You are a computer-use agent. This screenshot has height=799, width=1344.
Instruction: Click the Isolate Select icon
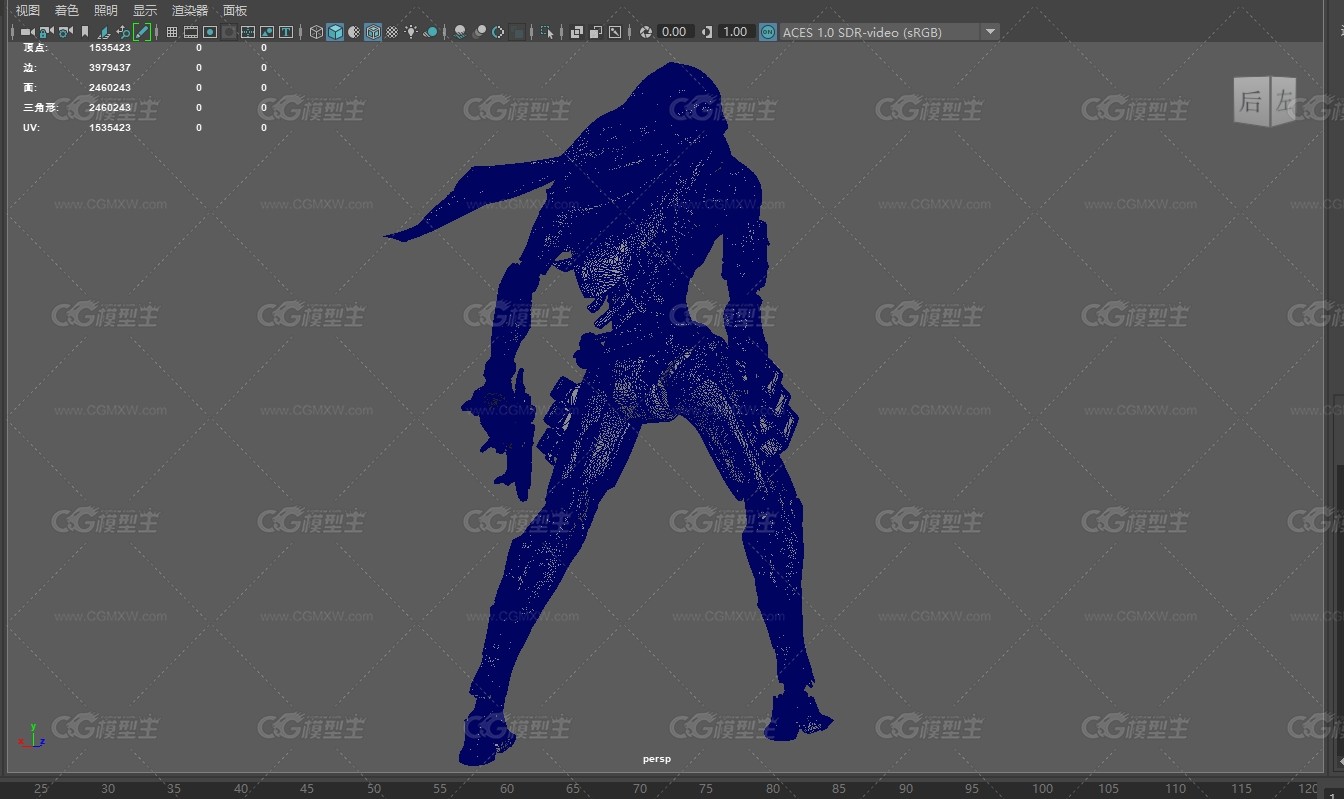546,32
